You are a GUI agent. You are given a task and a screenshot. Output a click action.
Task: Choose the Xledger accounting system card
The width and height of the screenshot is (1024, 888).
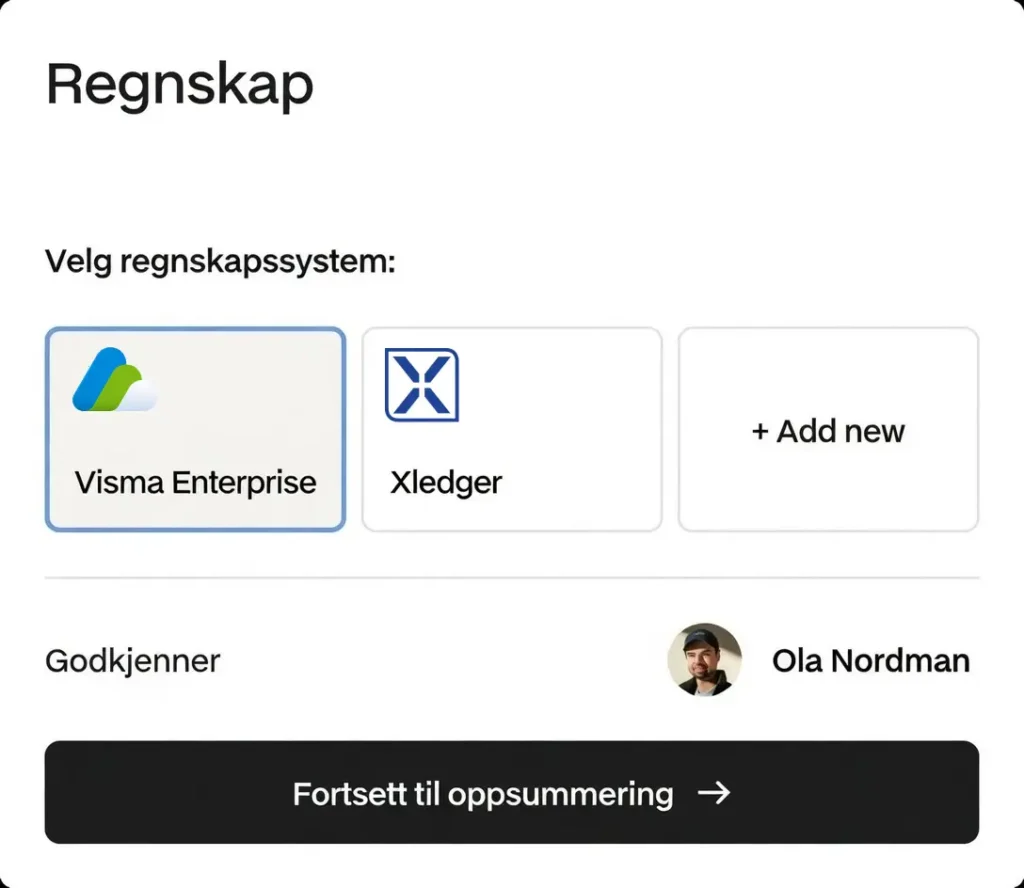tap(511, 429)
